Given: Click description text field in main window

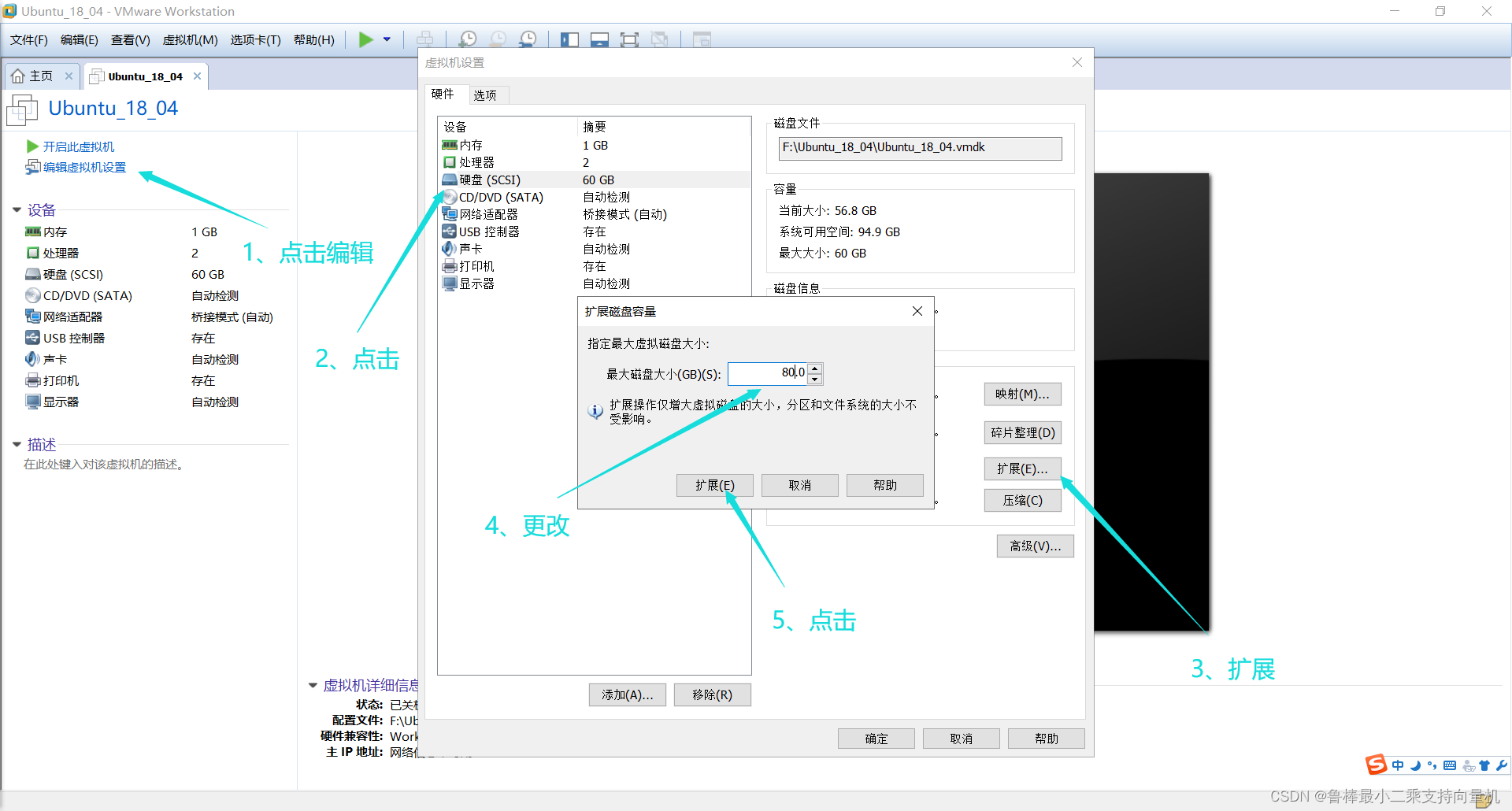Looking at the screenshot, I should [x=104, y=465].
